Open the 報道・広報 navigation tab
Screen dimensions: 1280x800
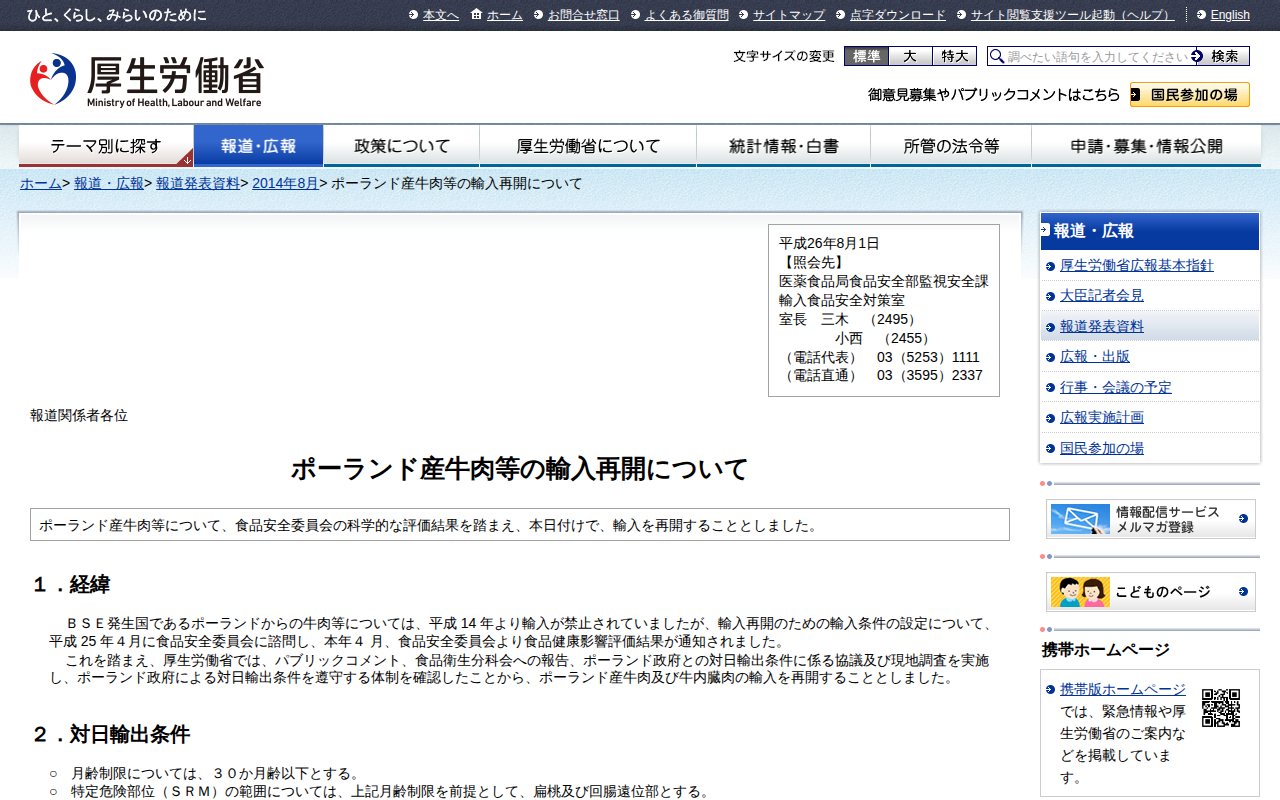(x=258, y=146)
